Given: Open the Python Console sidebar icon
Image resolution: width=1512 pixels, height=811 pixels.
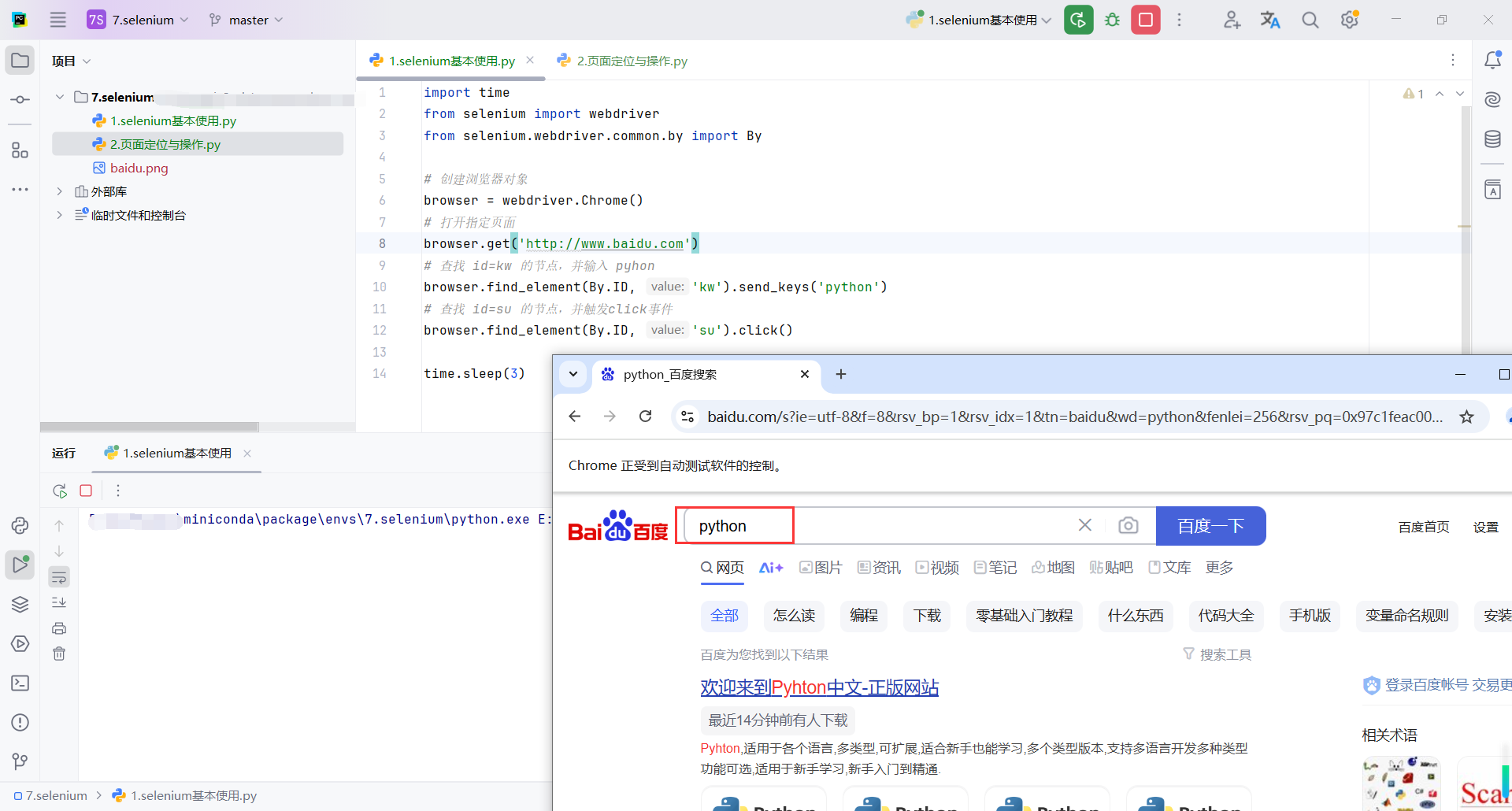Looking at the screenshot, I should pos(20,525).
